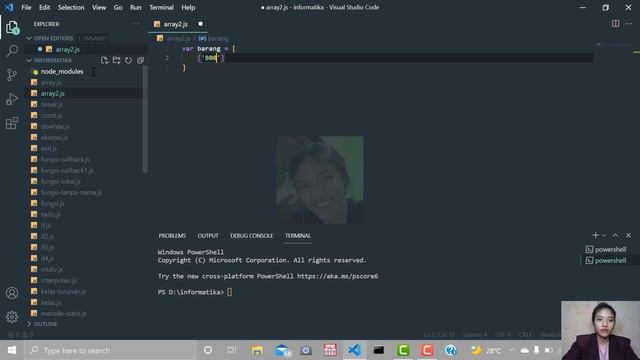Image resolution: width=640 pixels, height=360 pixels.
Task: Open the terminal launch profile dropdown
Action: (x=604, y=235)
